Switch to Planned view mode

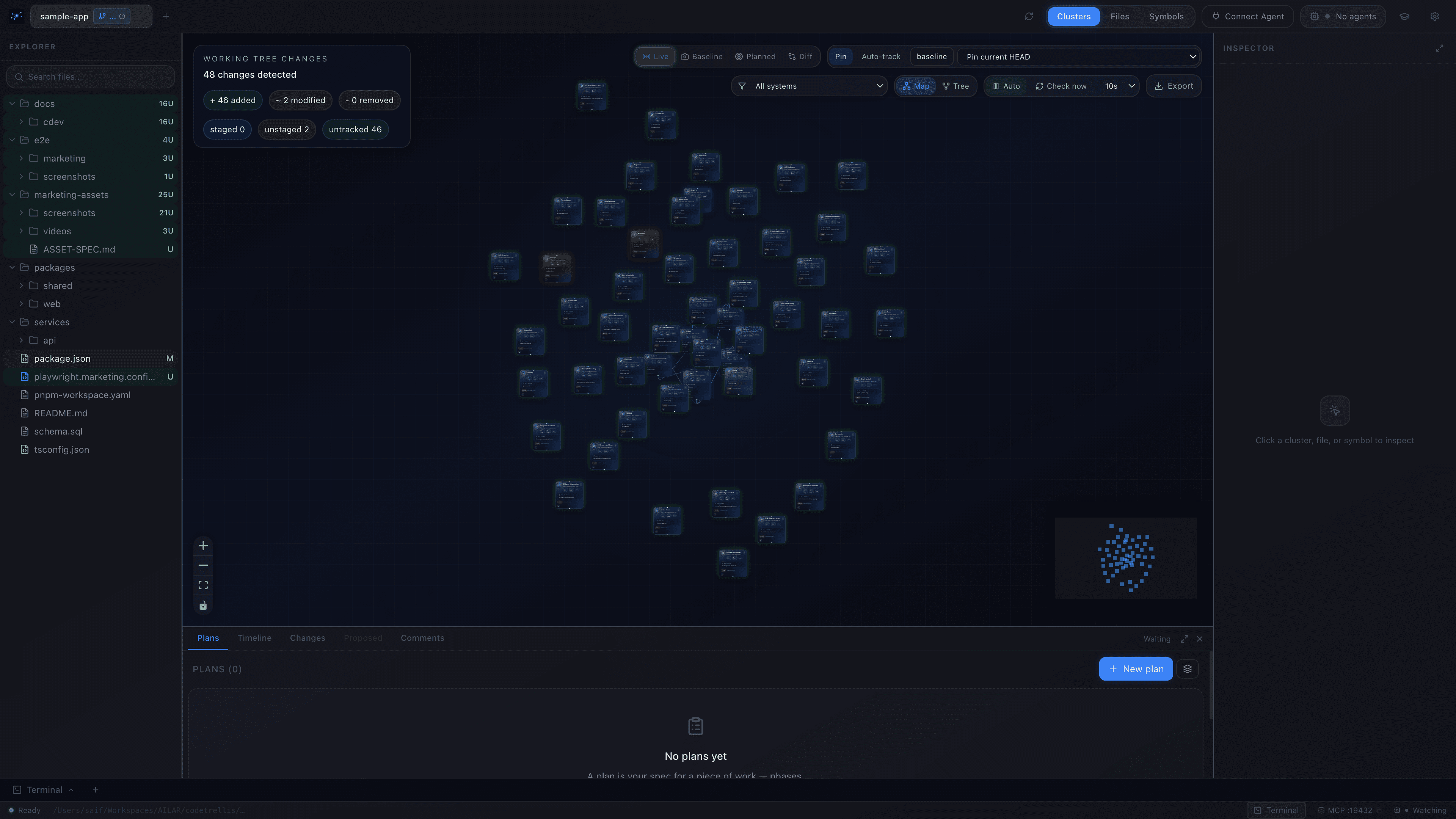(755, 56)
